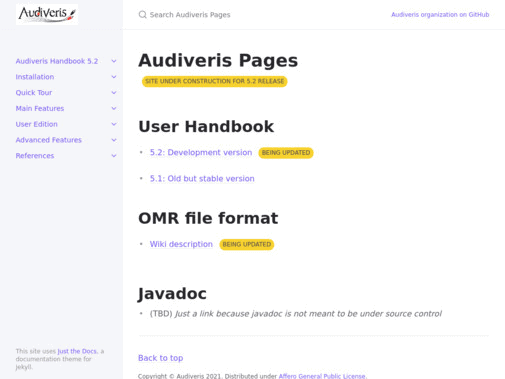Open Advanced Features page

[x=49, y=140]
